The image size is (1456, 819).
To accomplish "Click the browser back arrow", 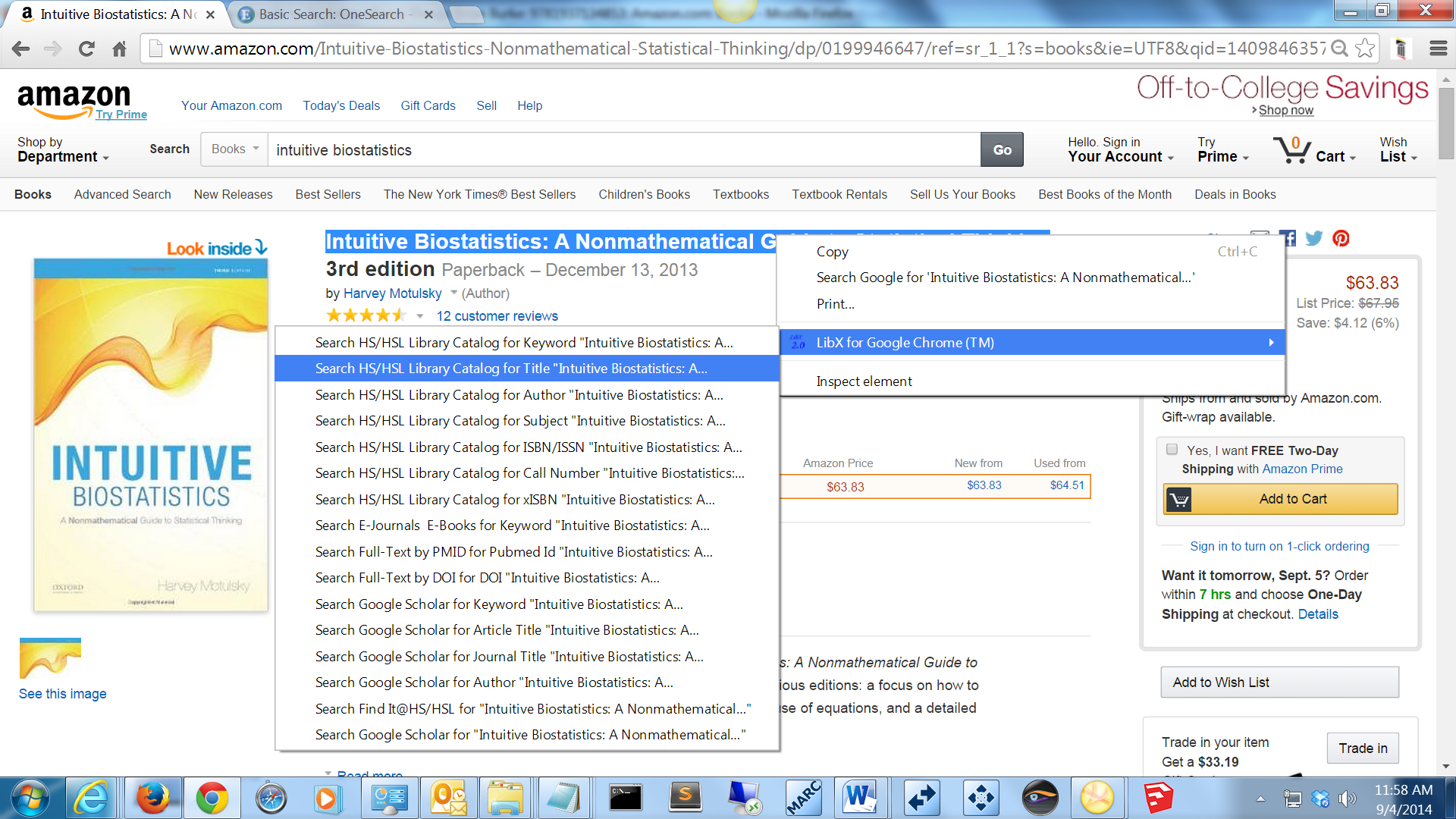I will point(20,49).
